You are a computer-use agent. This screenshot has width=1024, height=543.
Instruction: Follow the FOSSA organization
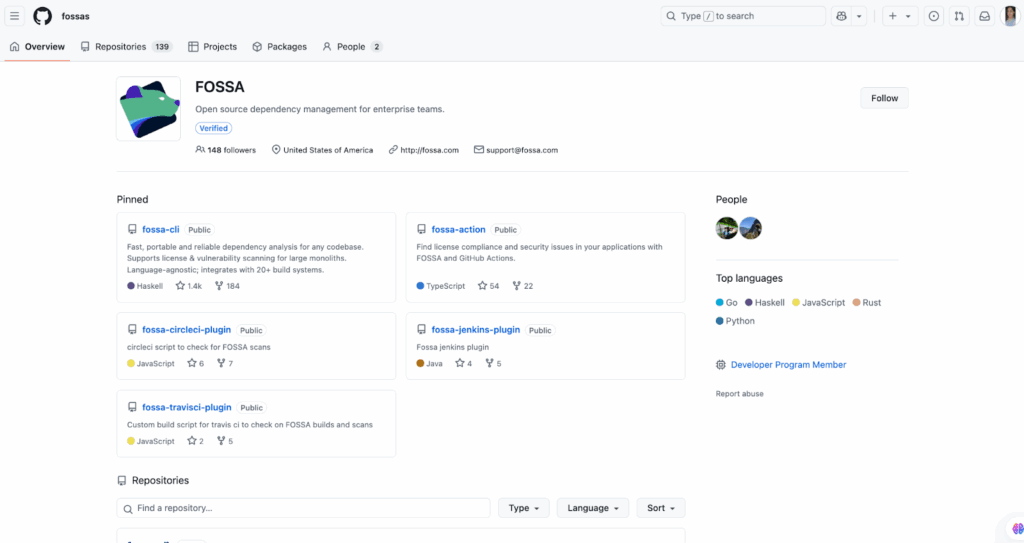tap(884, 98)
